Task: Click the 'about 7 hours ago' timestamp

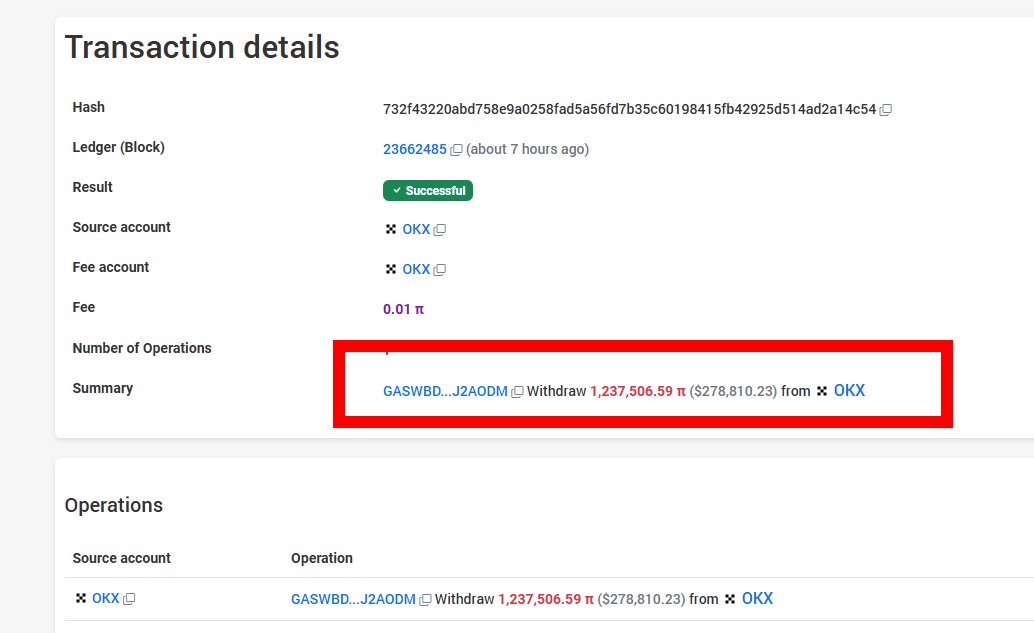Action: tap(528, 149)
